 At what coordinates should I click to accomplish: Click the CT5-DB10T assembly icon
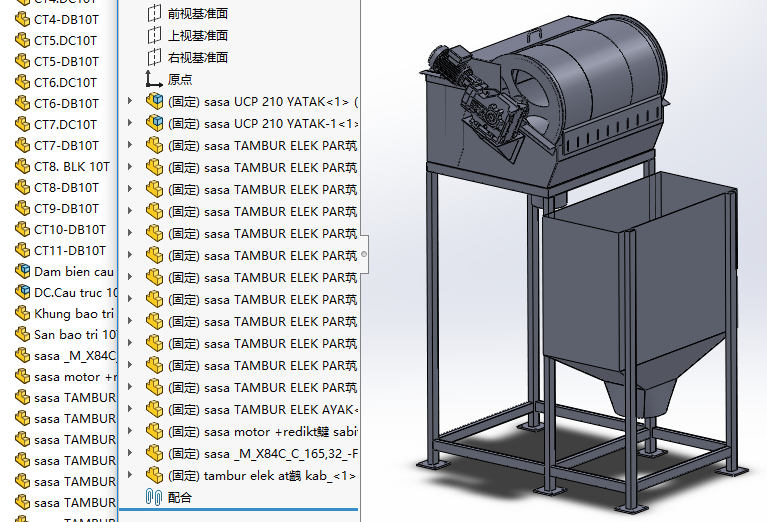click(22, 61)
